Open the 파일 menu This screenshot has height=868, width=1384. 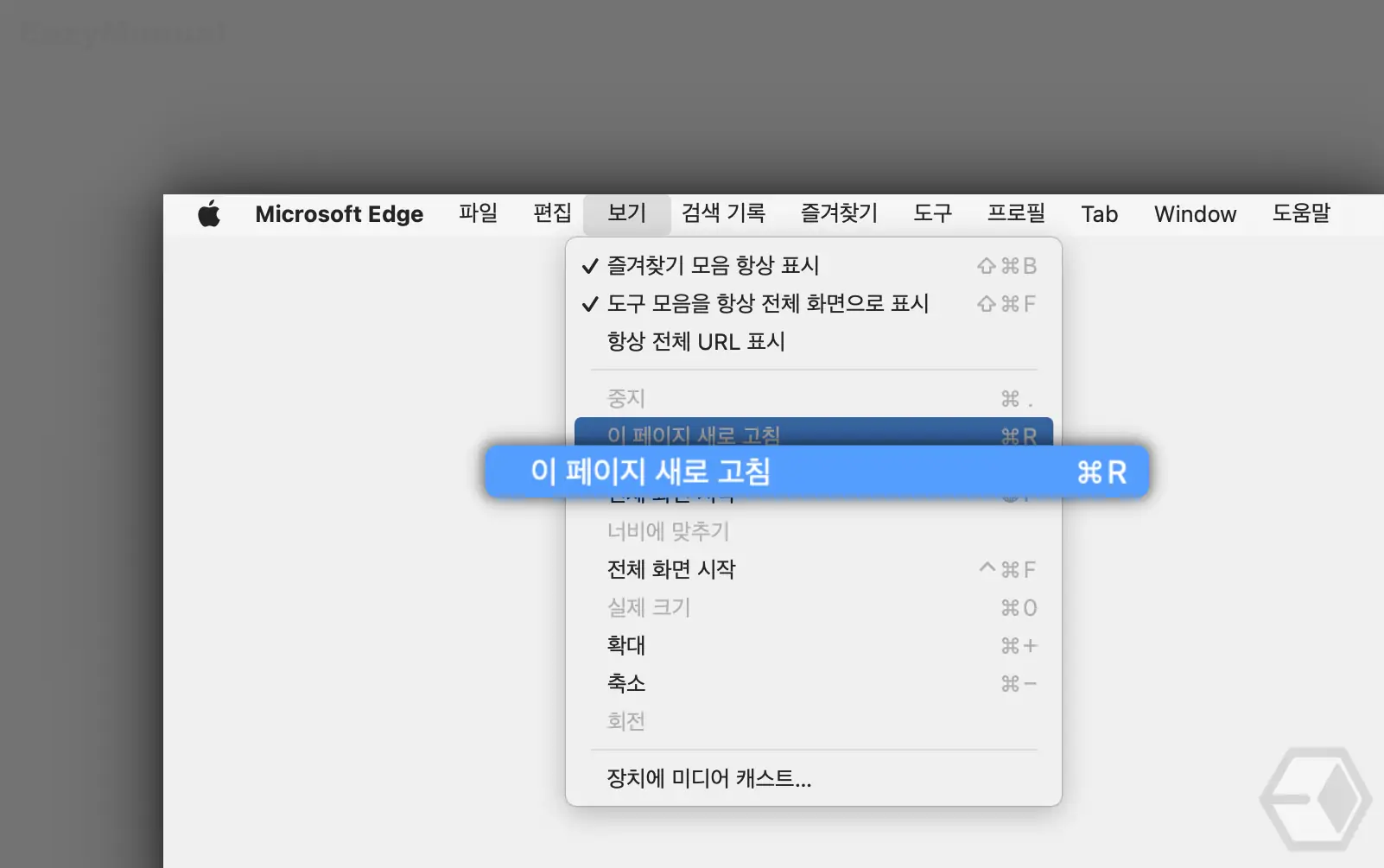pyautogui.click(x=478, y=213)
